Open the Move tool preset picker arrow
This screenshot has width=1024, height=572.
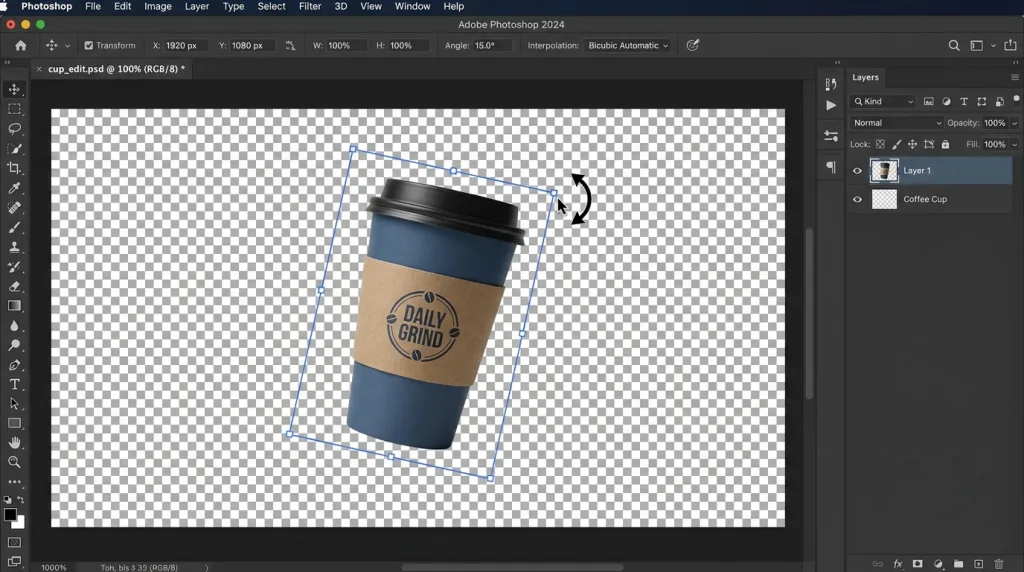(x=67, y=46)
